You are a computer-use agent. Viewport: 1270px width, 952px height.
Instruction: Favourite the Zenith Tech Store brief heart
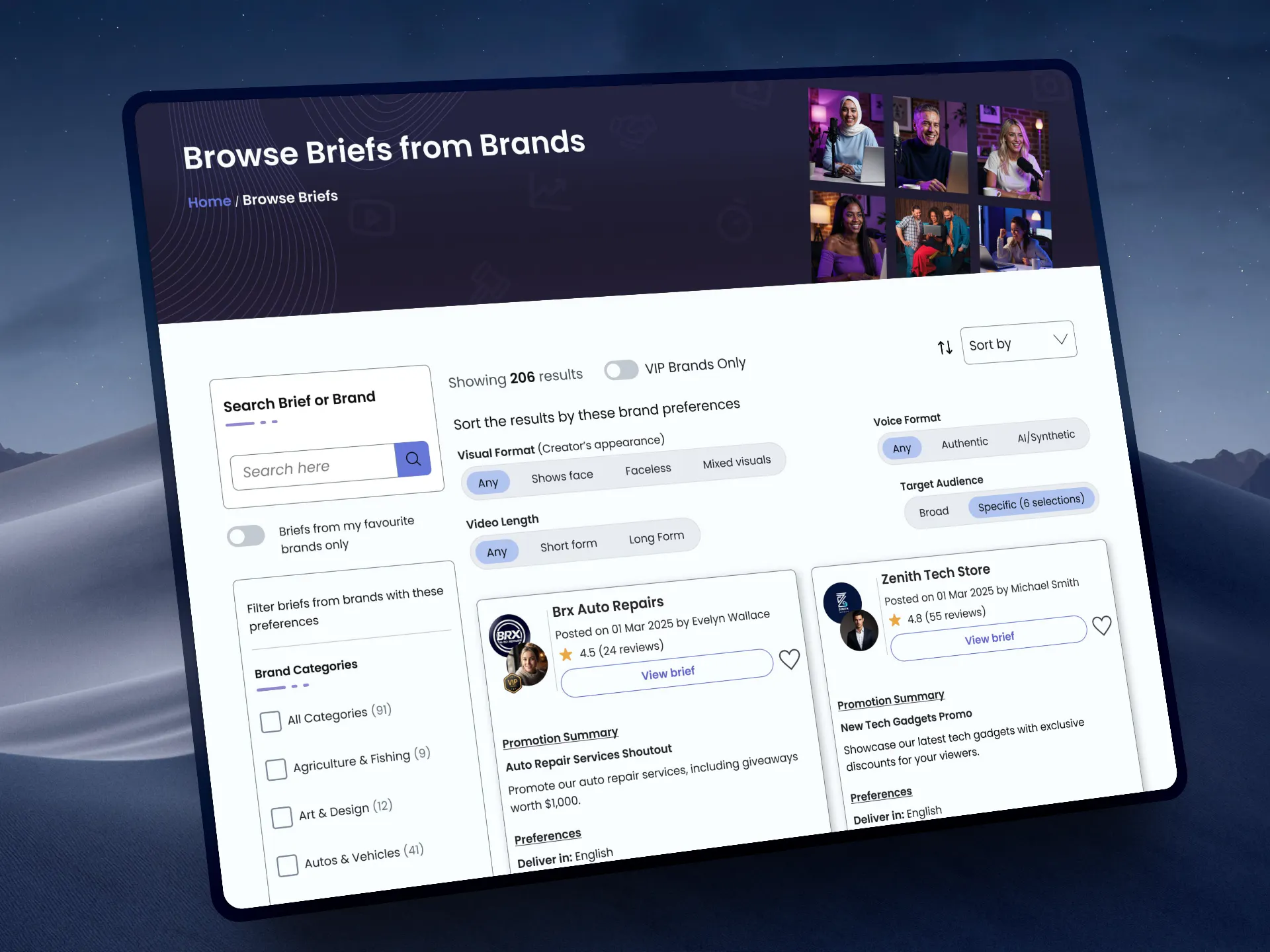[1101, 625]
